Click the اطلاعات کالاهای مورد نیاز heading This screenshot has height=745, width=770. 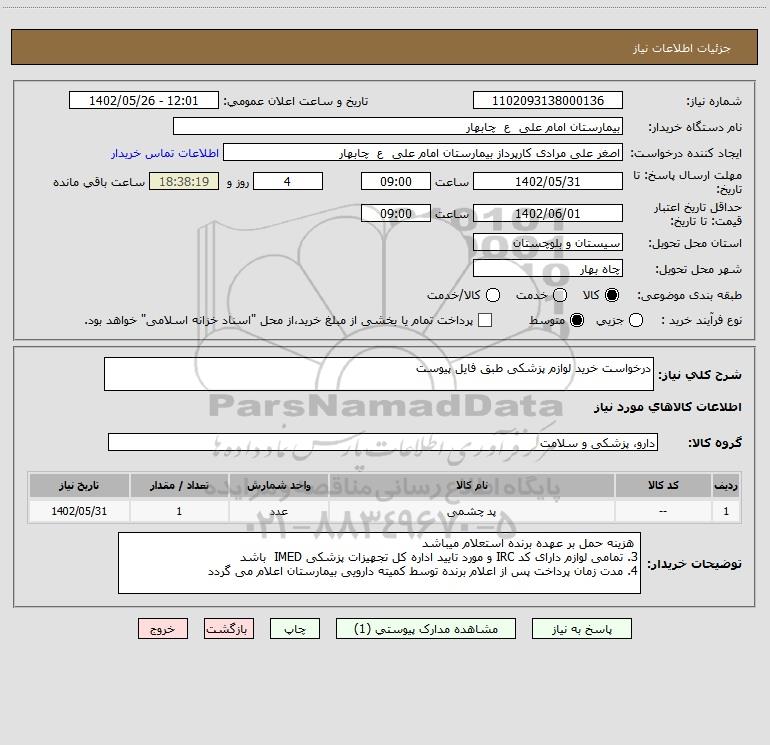[668, 407]
